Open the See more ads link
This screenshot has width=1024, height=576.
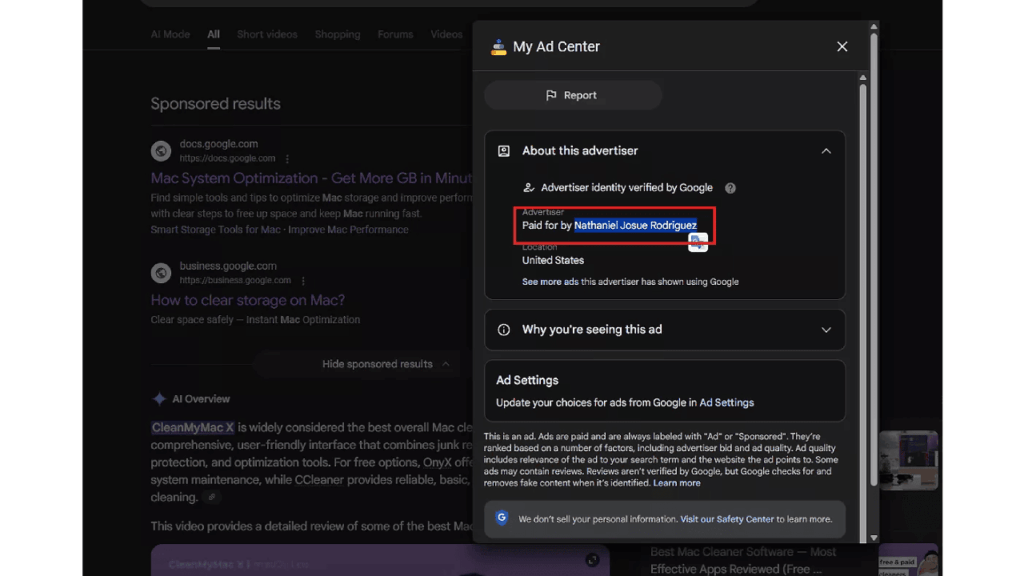point(550,281)
